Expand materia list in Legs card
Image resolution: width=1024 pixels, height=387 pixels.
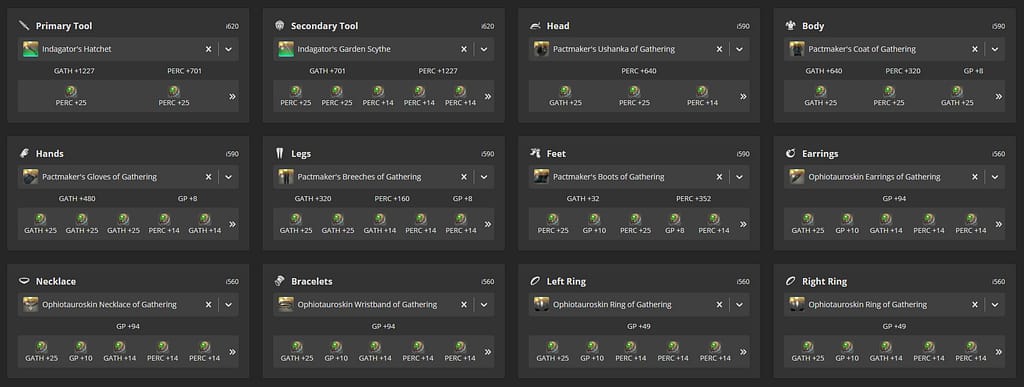click(487, 224)
